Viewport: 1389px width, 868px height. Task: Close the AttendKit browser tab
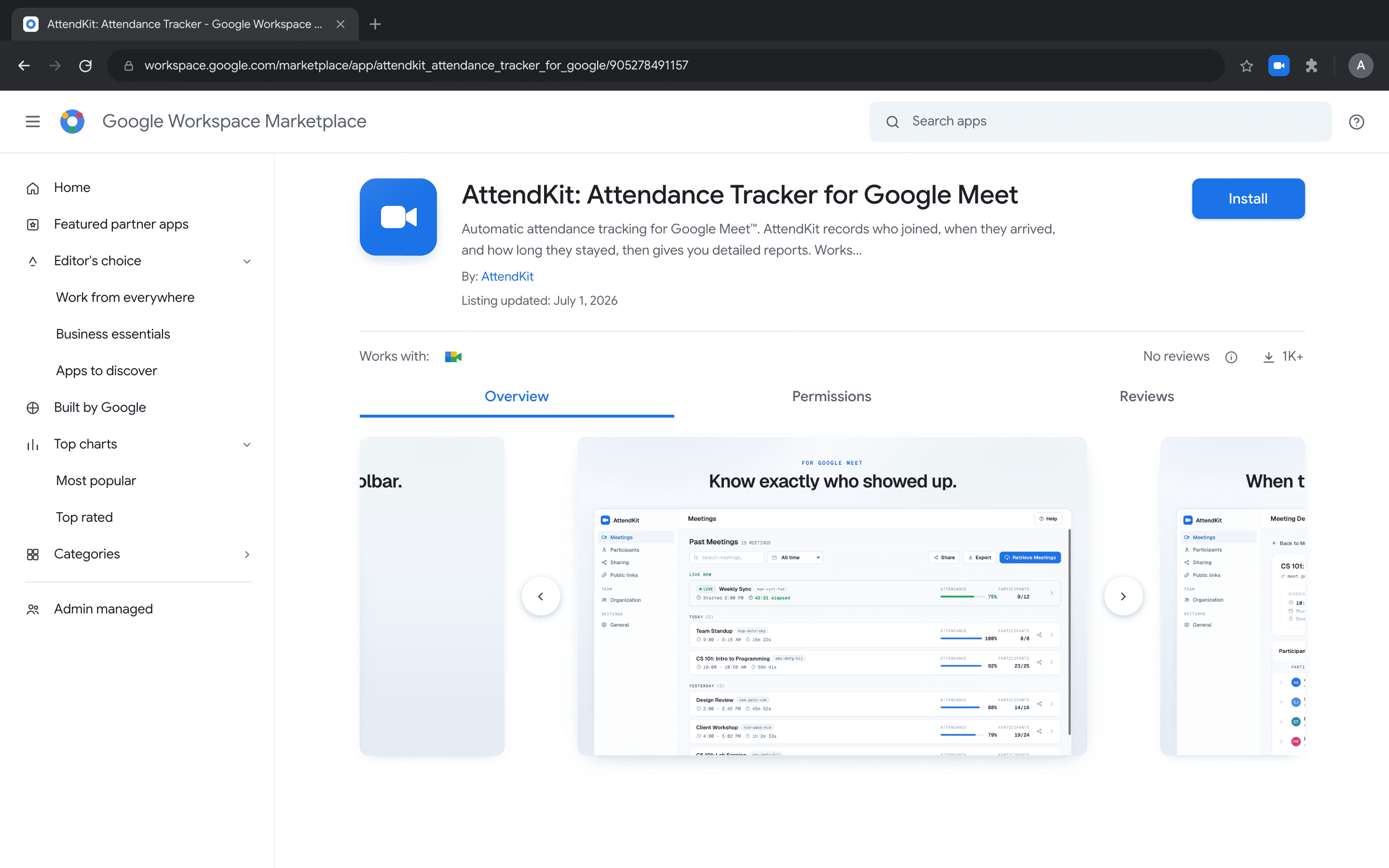click(340, 24)
